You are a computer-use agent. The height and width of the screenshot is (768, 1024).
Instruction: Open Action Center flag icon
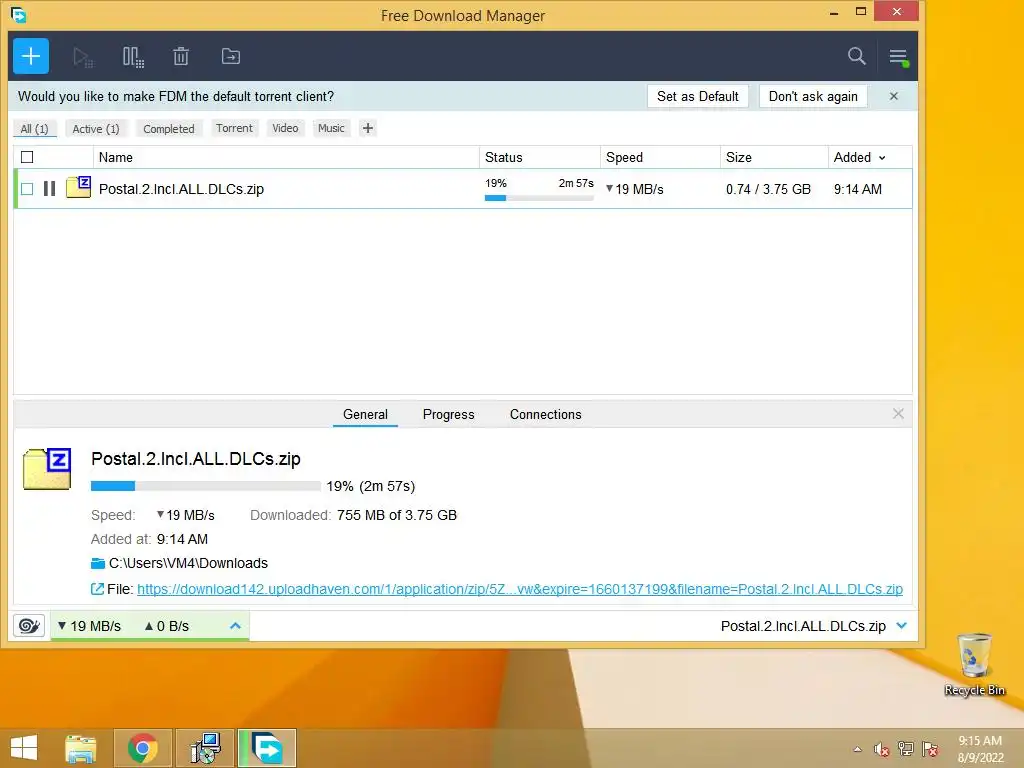coord(930,748)
